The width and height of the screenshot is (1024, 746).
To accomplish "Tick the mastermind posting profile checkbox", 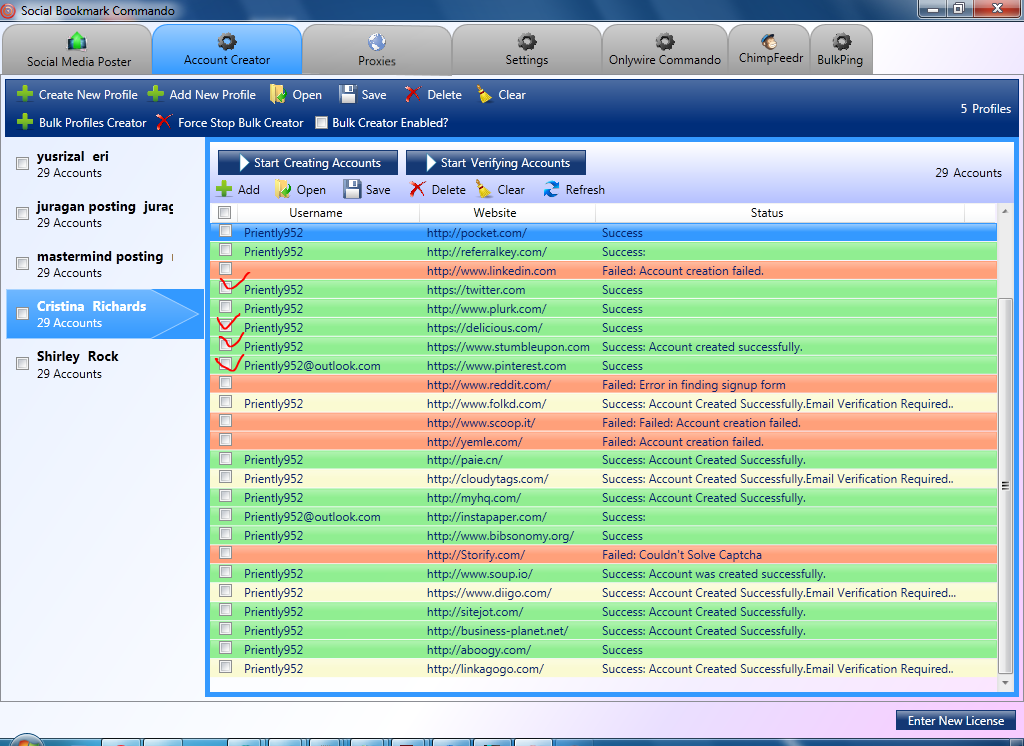I will click(x=23, y=263).
